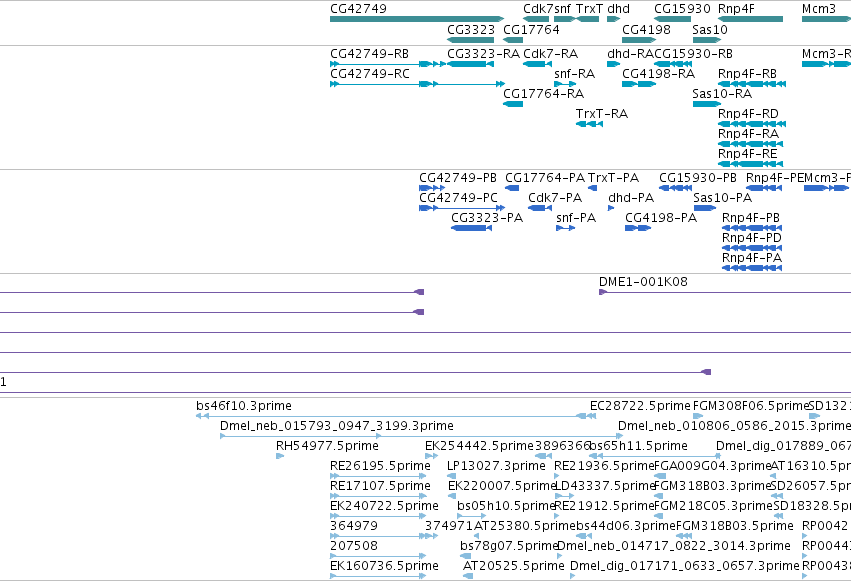Screen dimensions: 851x581
Task: Select the bs05h10.5prime EST feature
Action: (x=472, y=516)
